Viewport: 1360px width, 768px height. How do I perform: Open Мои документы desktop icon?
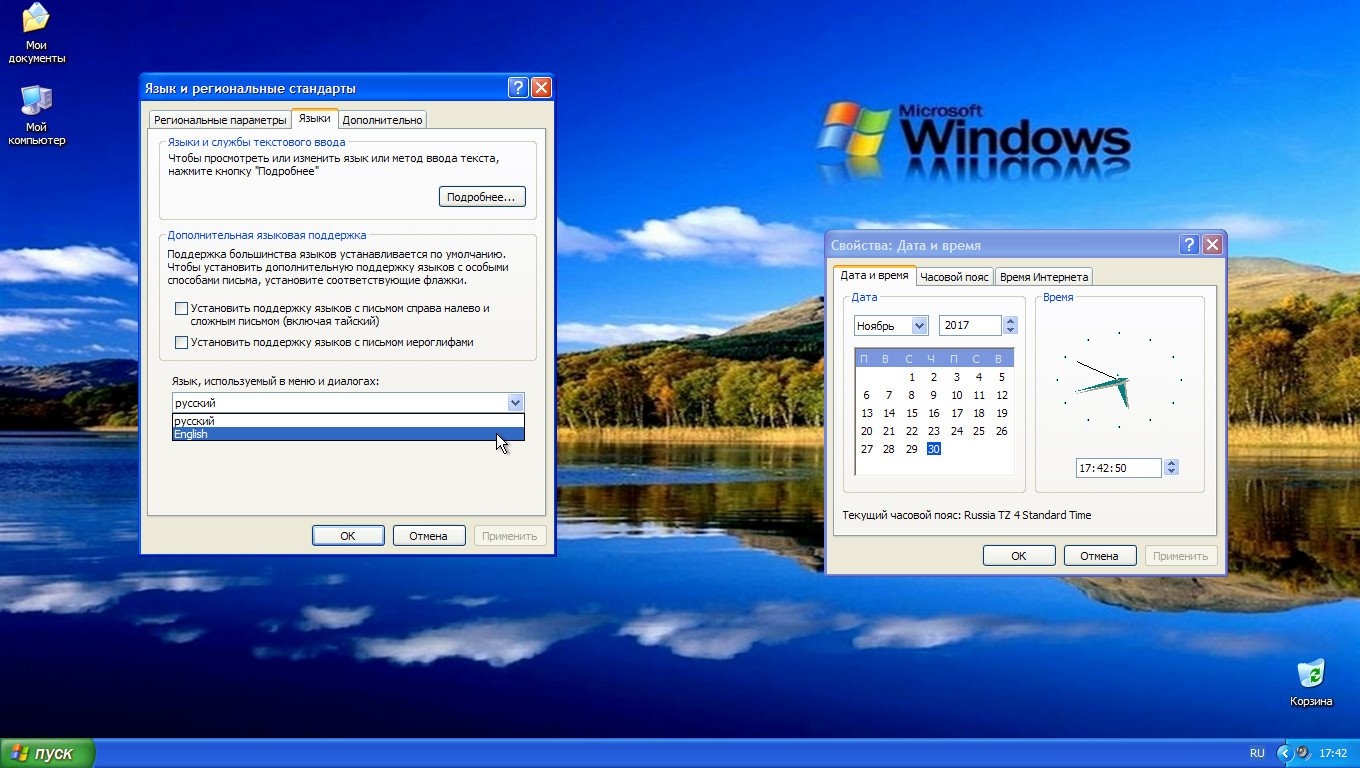(x=36, y=32)
